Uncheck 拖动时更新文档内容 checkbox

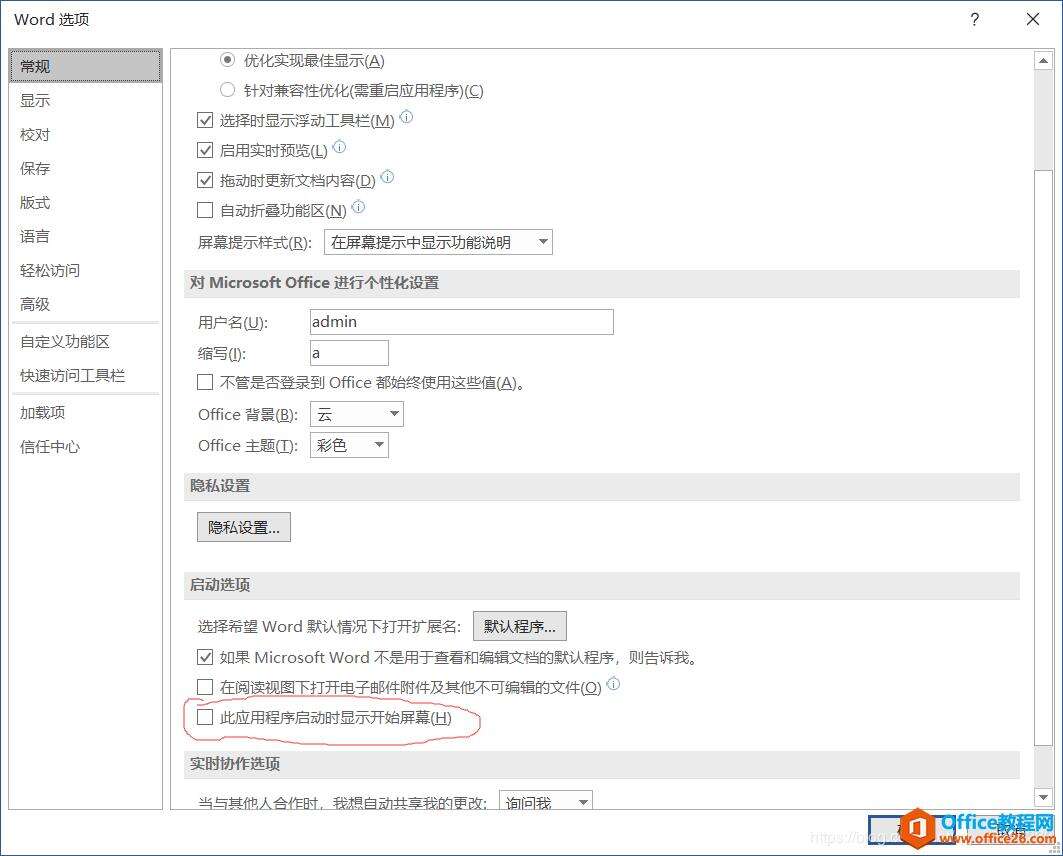205,180
